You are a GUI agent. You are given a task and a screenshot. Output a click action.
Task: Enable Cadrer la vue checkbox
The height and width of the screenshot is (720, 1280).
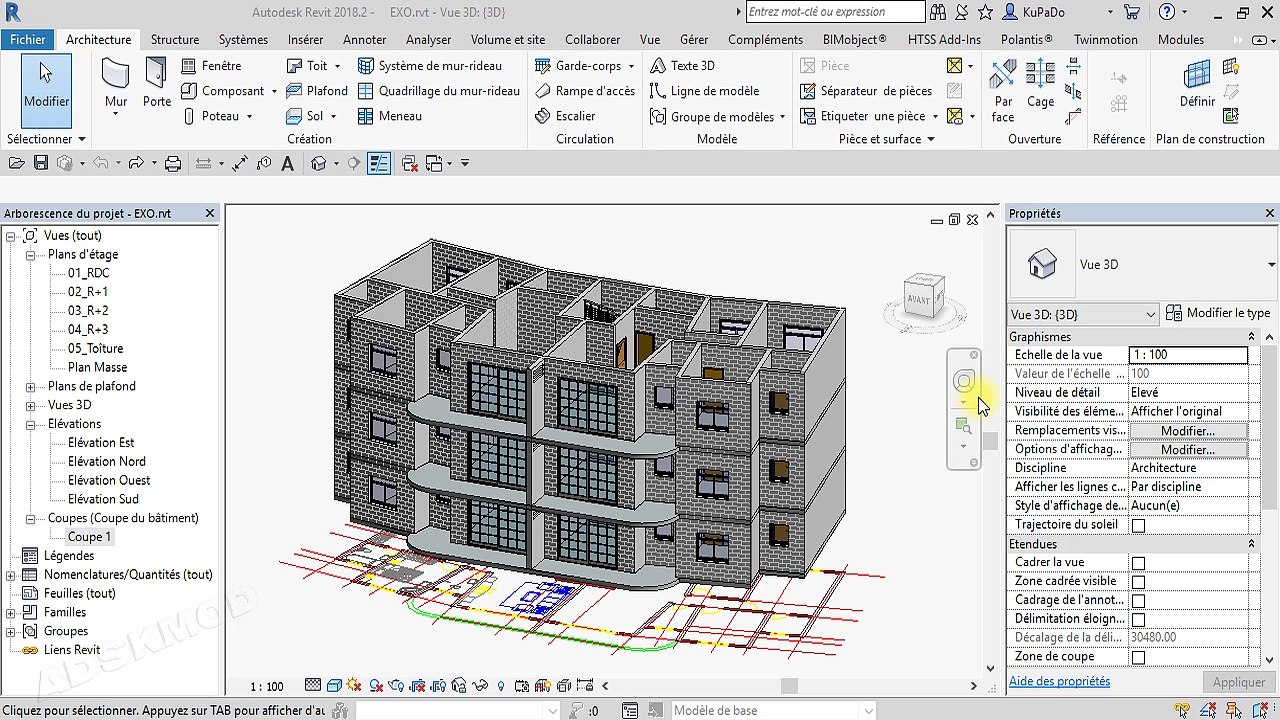pyautogui.click(x=1138, y=563)
